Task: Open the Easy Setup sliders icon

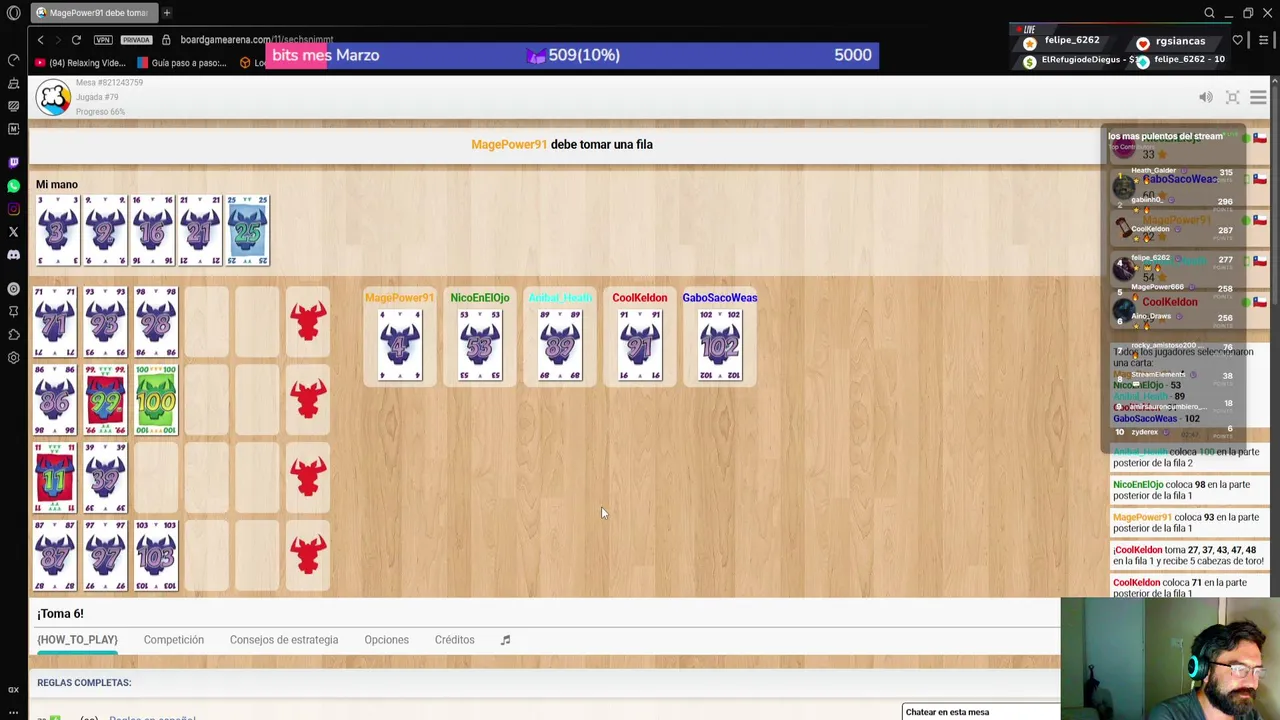Action: tap(1263, 40)
